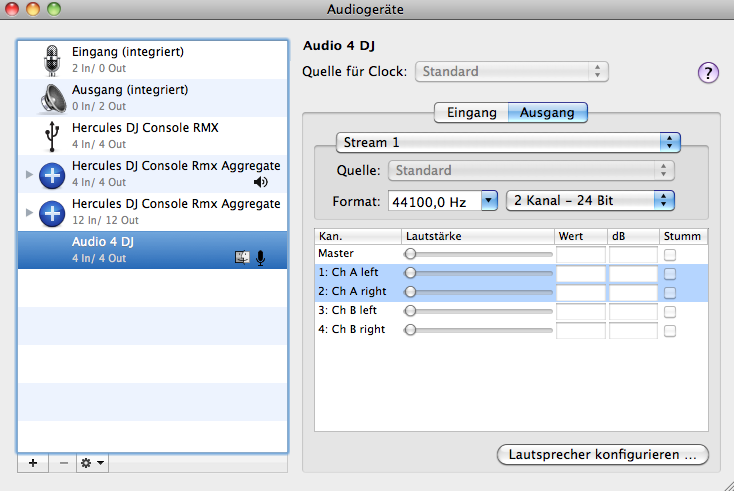
Task: Select the Master channel row label
Action: point(336,254)
